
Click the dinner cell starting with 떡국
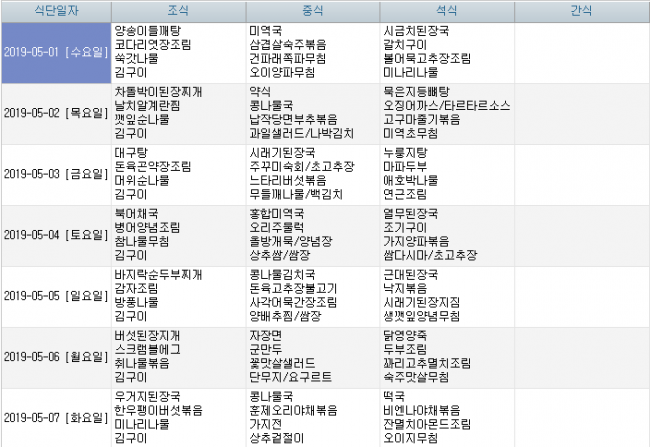point(446,417)
